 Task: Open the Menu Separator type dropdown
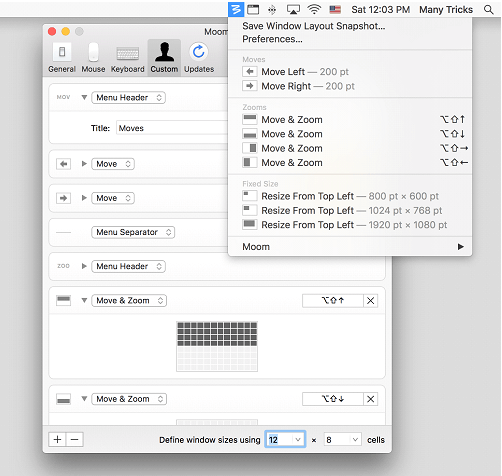133,232
